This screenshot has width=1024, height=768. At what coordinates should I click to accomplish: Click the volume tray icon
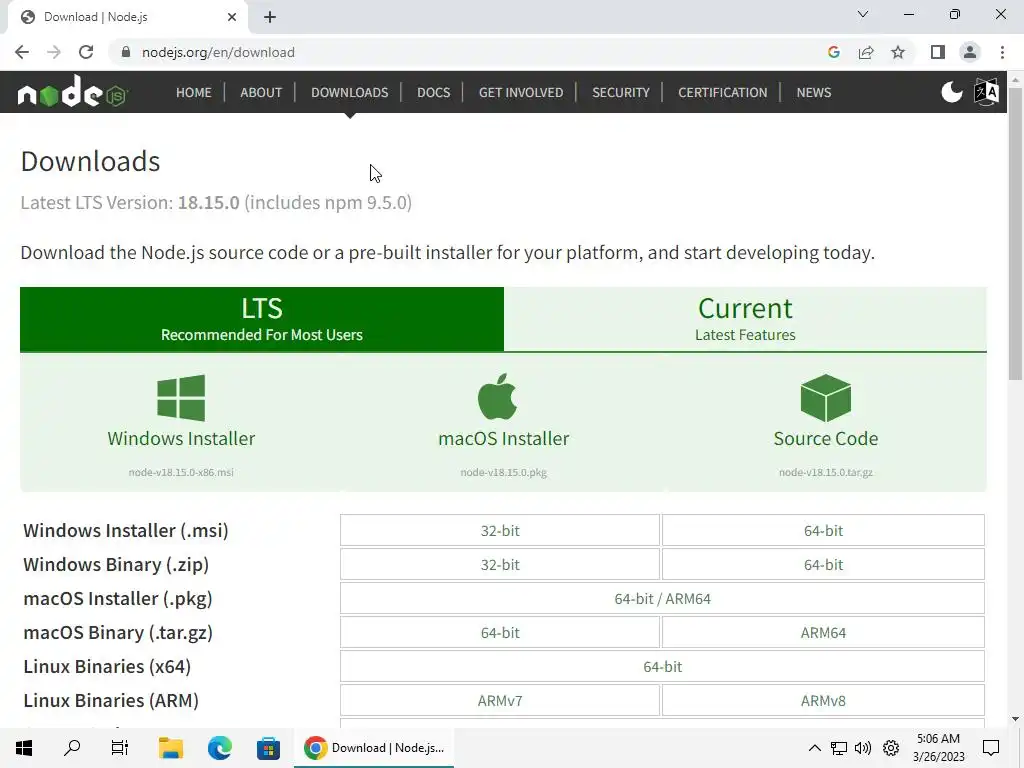point(863,748)
